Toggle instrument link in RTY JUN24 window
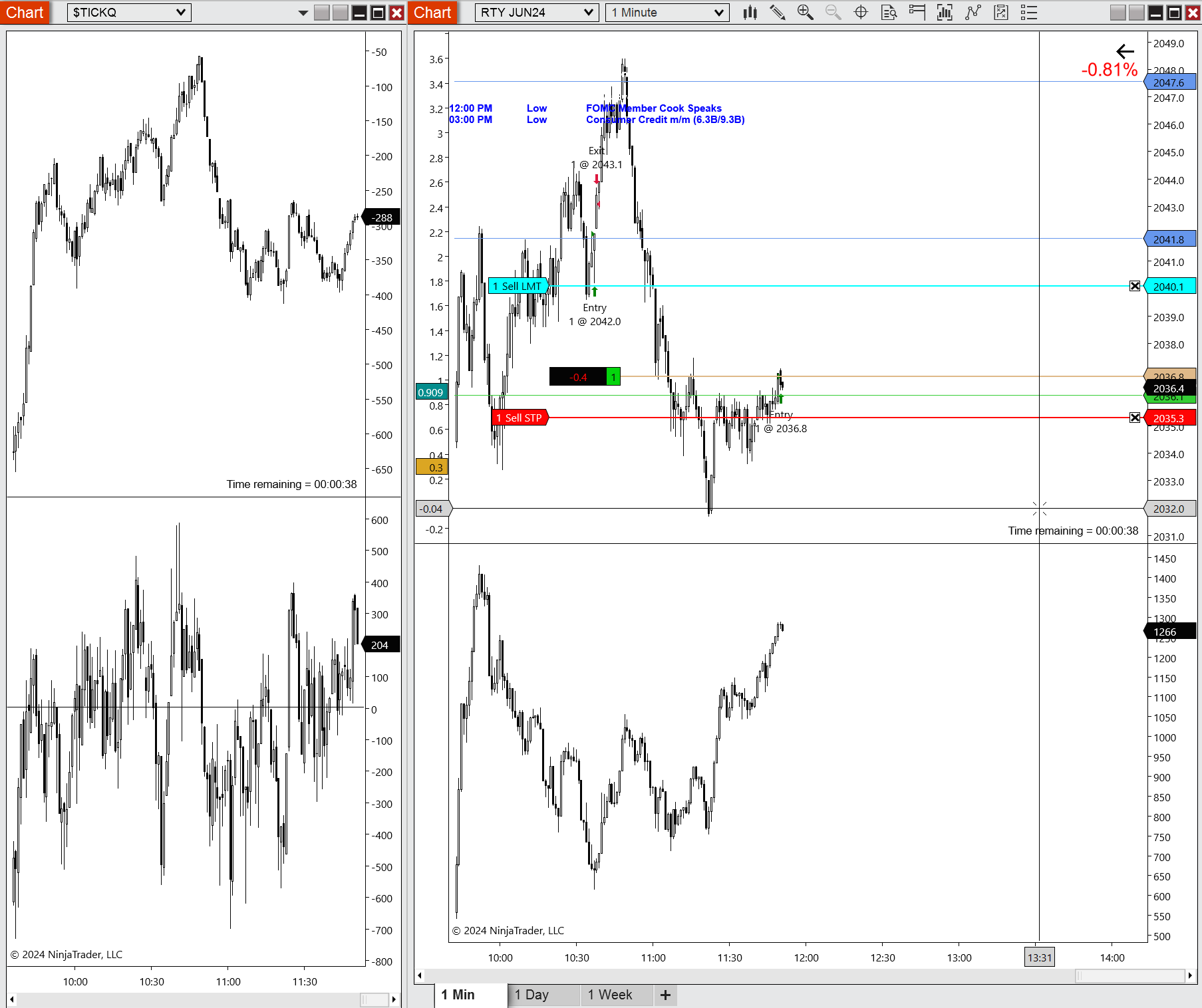This screenshot has width=1202, height=1008. pyautogui.click(x=1118, y=13)
